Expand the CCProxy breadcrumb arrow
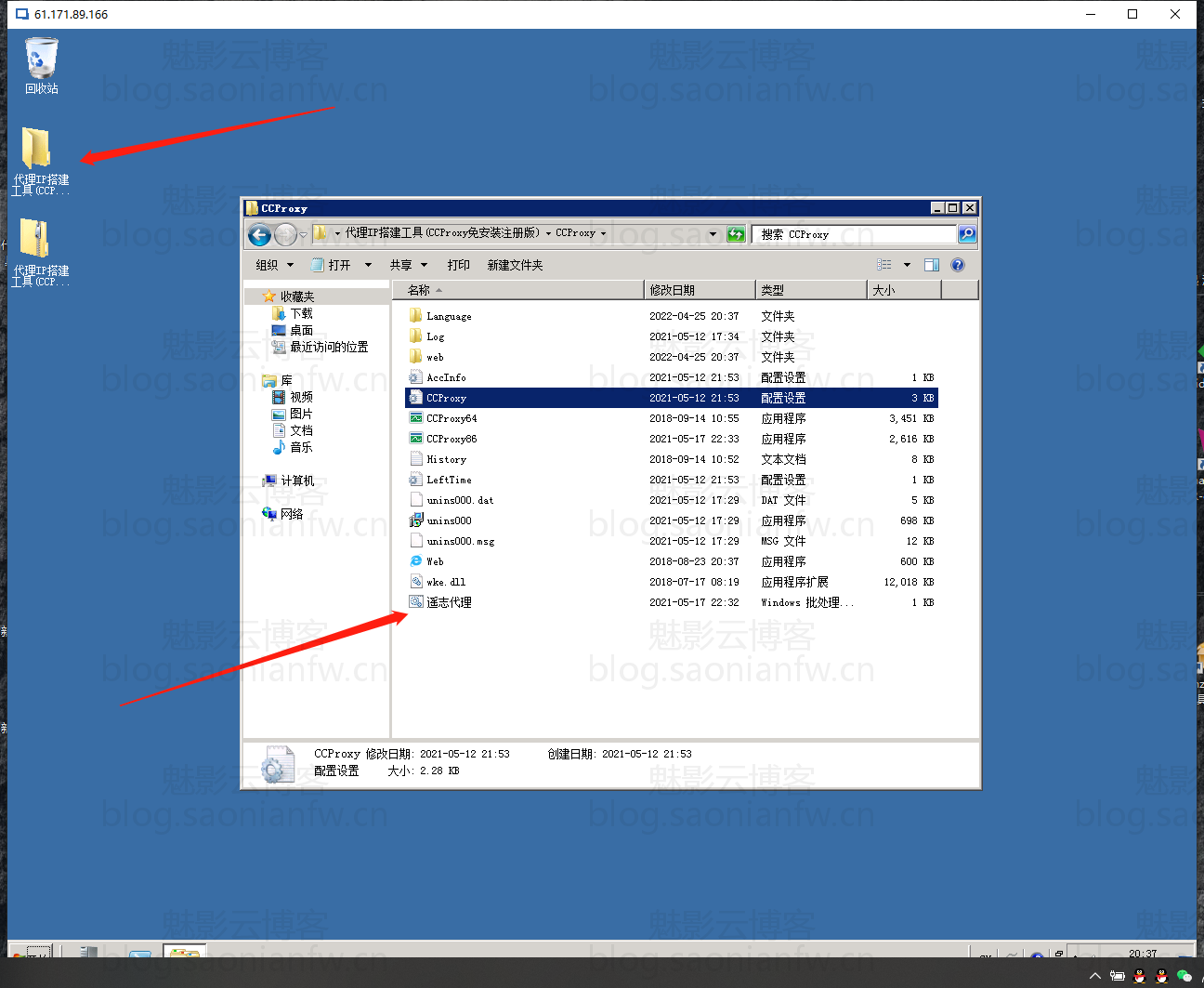The image size is (1204, 988). tap(603, 233)
